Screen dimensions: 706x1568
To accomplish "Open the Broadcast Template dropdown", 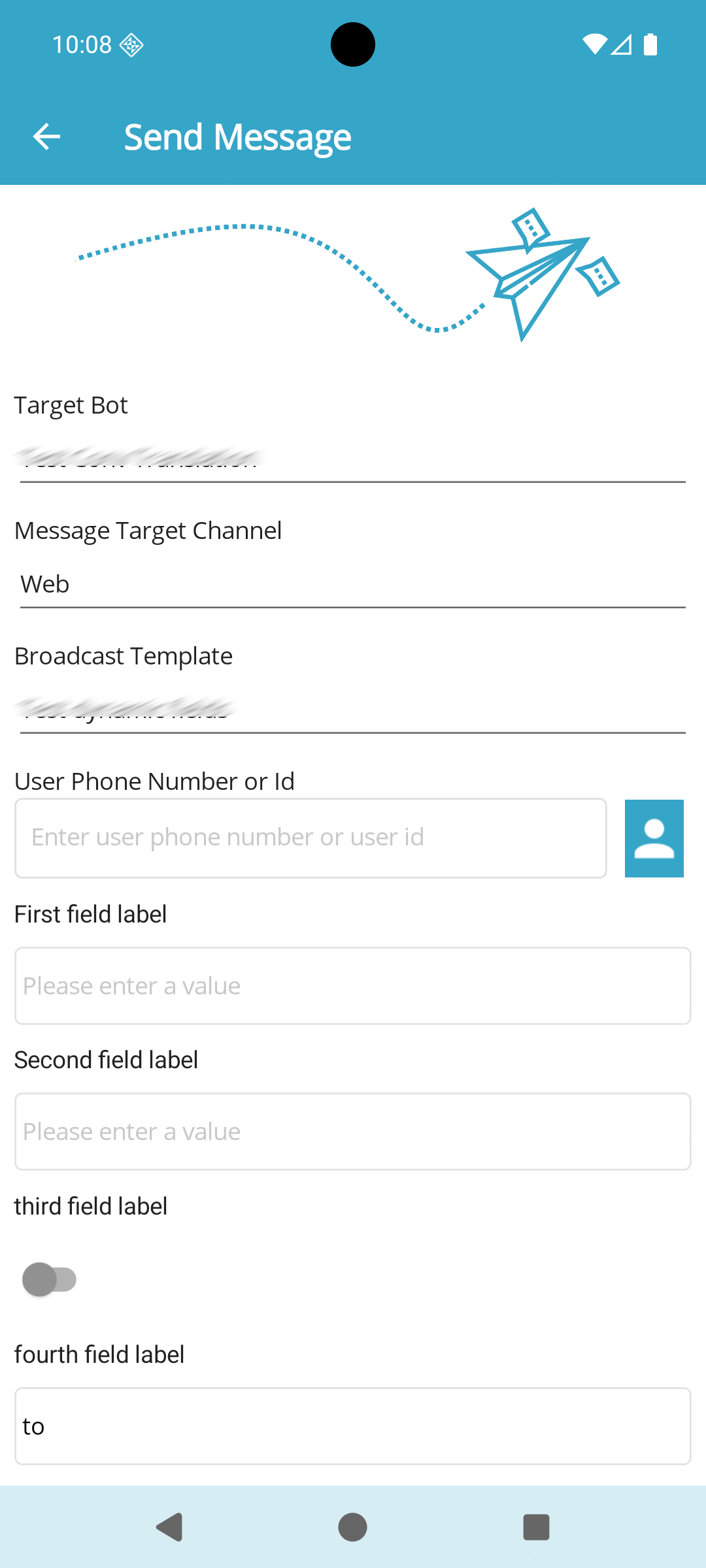I will [x=353, y=710].
